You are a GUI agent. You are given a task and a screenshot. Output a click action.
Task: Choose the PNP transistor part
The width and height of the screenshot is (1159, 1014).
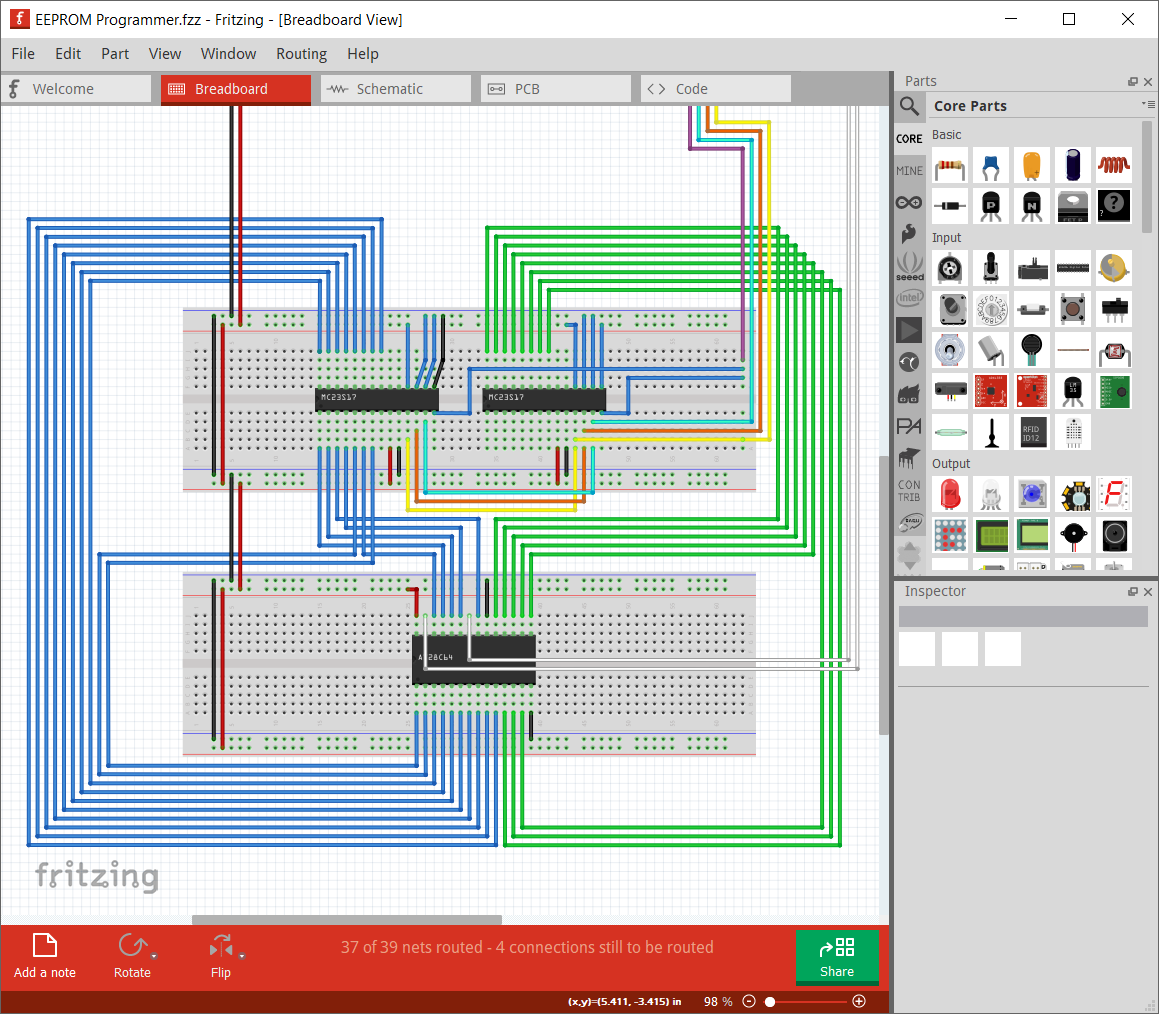coord(991,206)
